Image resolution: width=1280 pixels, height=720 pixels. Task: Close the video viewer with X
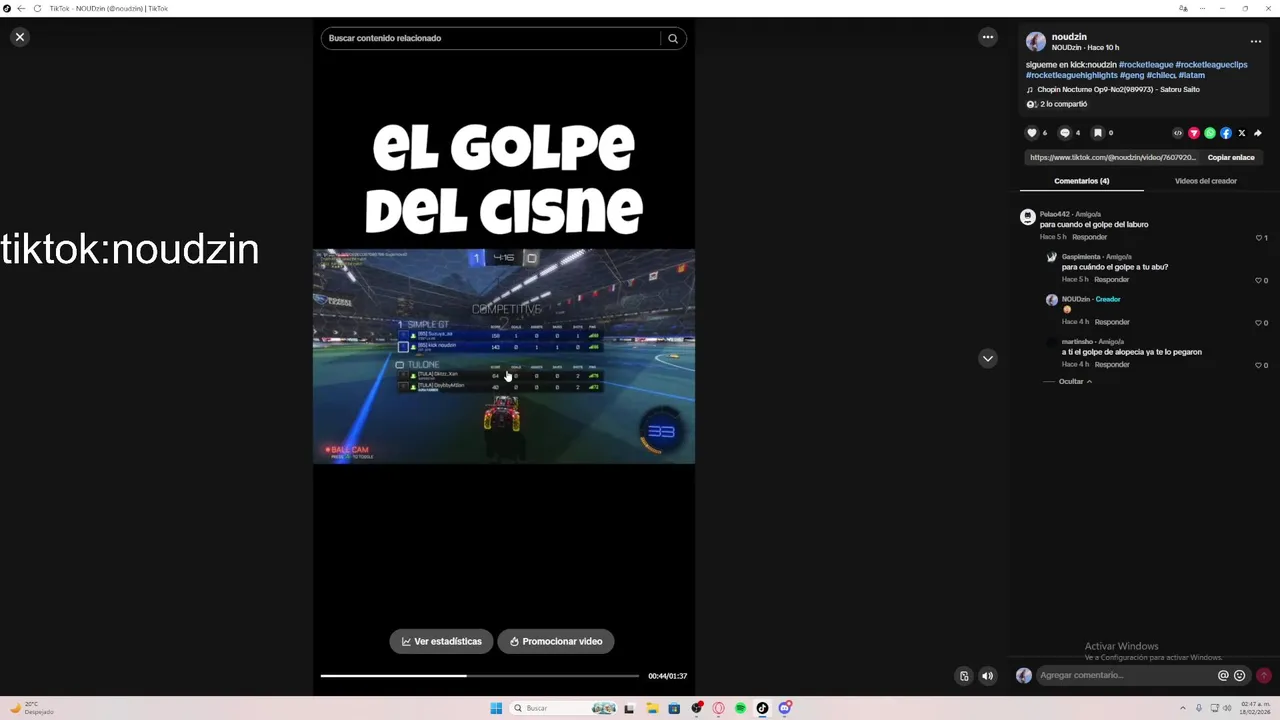point(20,37)
